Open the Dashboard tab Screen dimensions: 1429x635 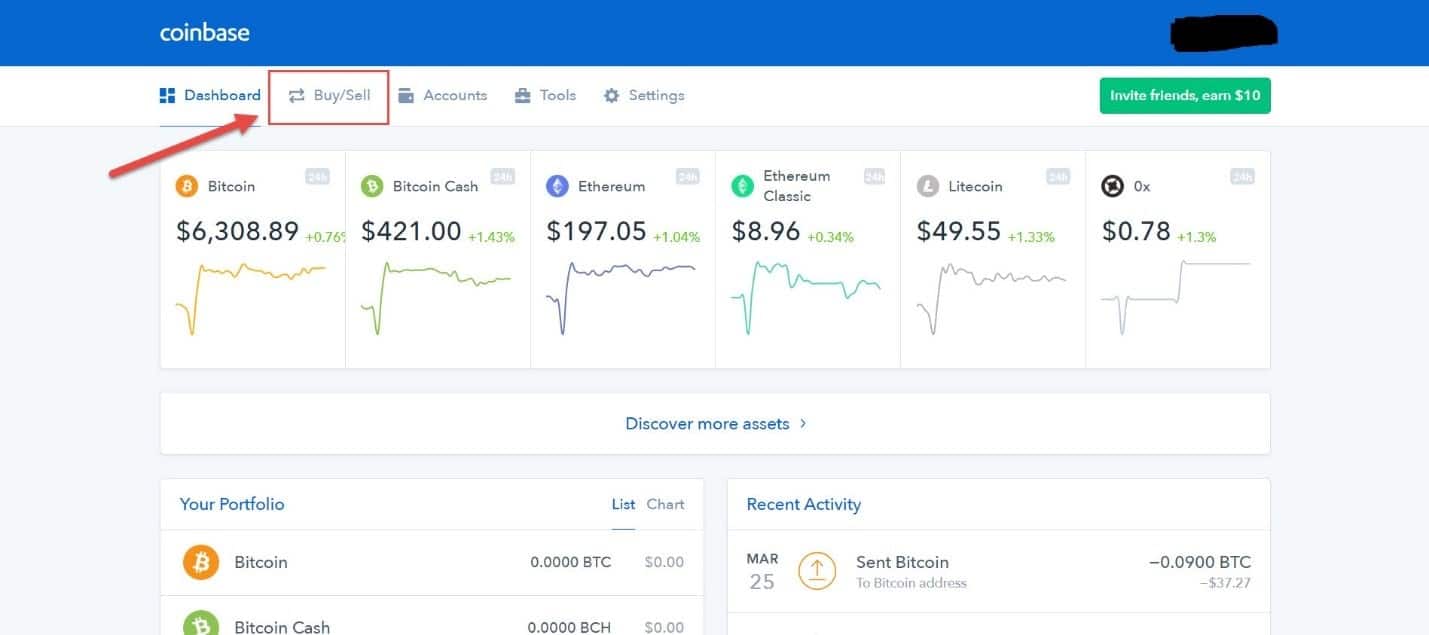(x=210, y=96)
